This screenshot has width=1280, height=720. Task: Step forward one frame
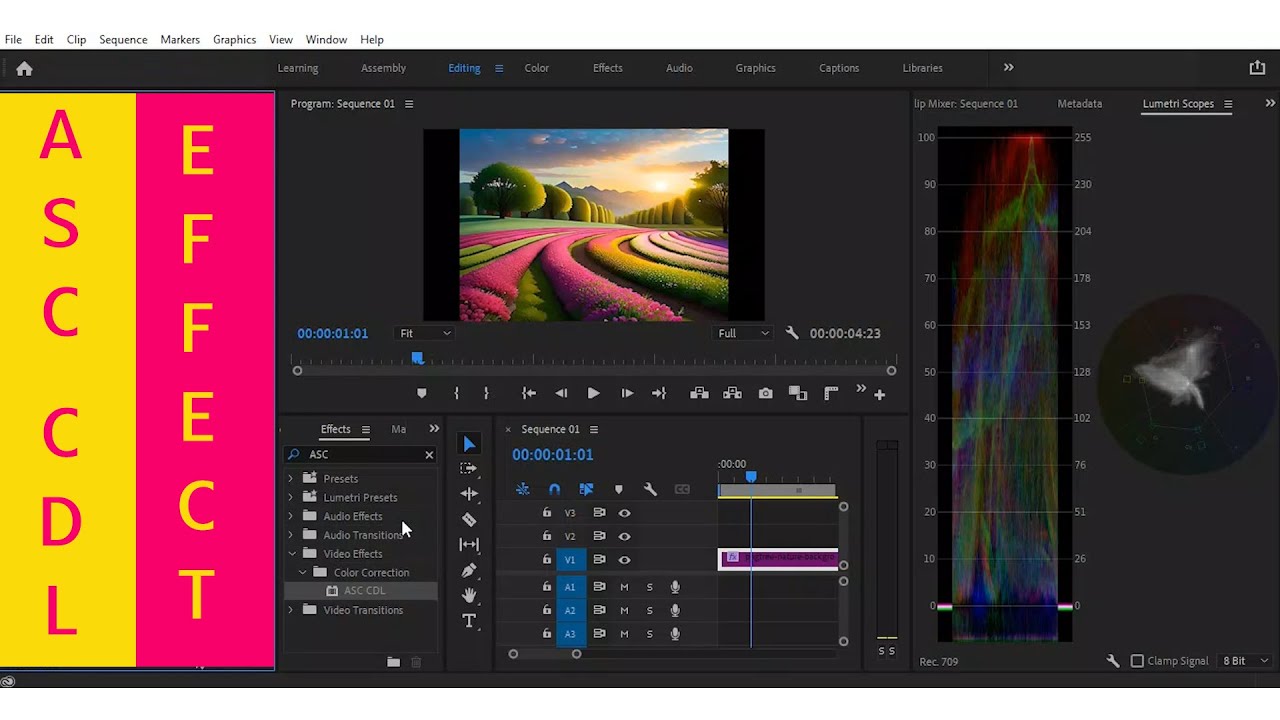point(627,393)
